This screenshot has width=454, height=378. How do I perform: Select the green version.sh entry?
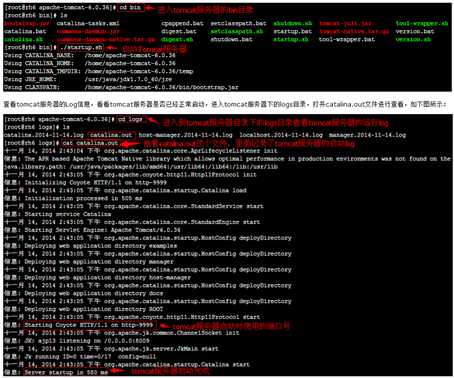413,39
